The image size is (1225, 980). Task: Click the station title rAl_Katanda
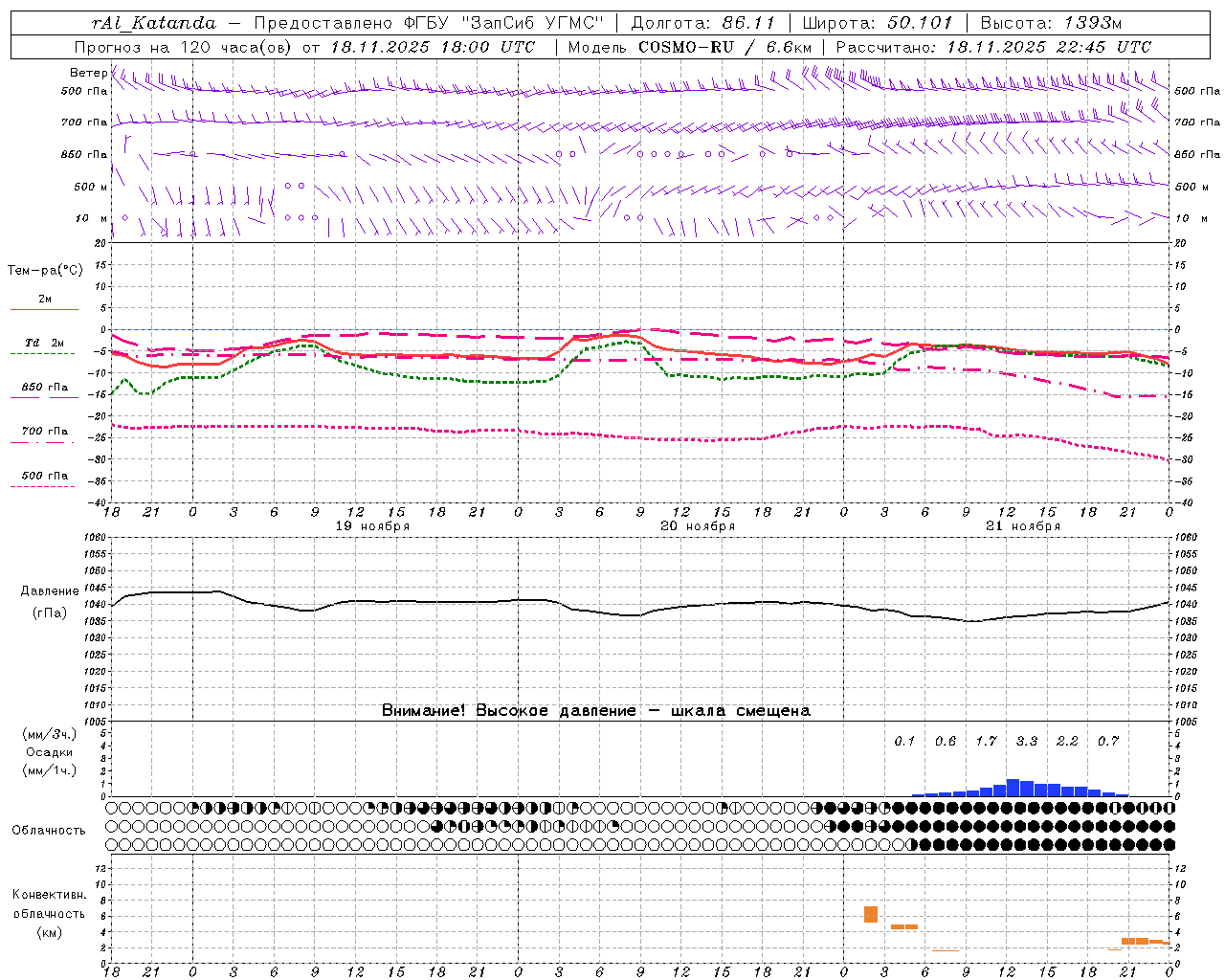pos(155,23)
